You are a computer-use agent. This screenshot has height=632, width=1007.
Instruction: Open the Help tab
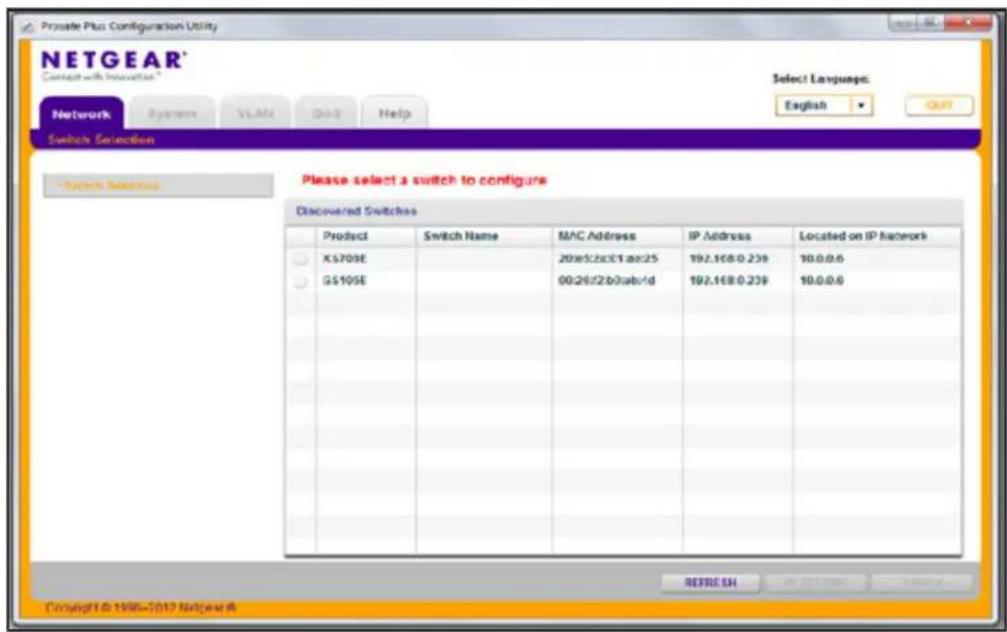(x=394, y=114)
